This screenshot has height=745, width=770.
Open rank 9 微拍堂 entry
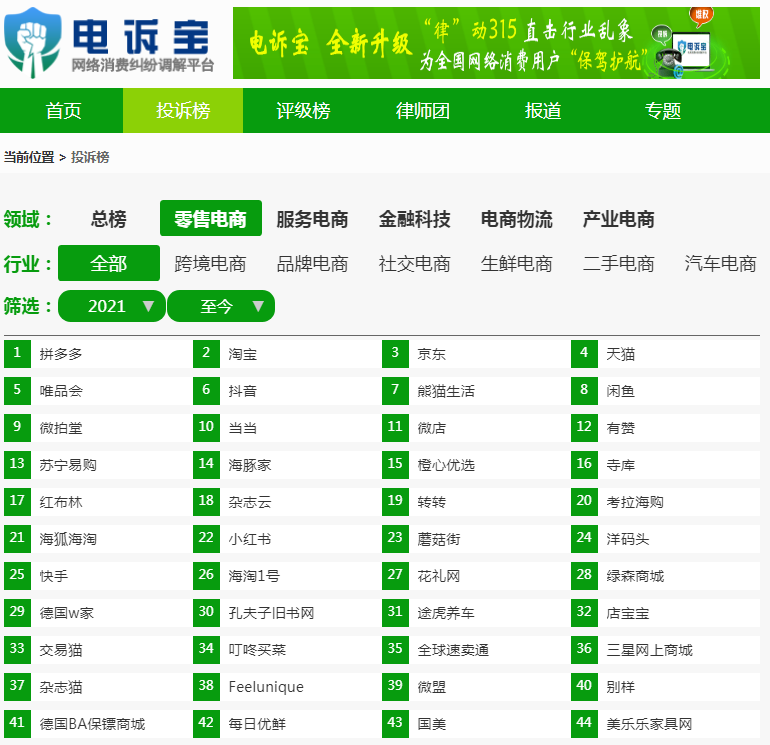[x=98, y=428]
